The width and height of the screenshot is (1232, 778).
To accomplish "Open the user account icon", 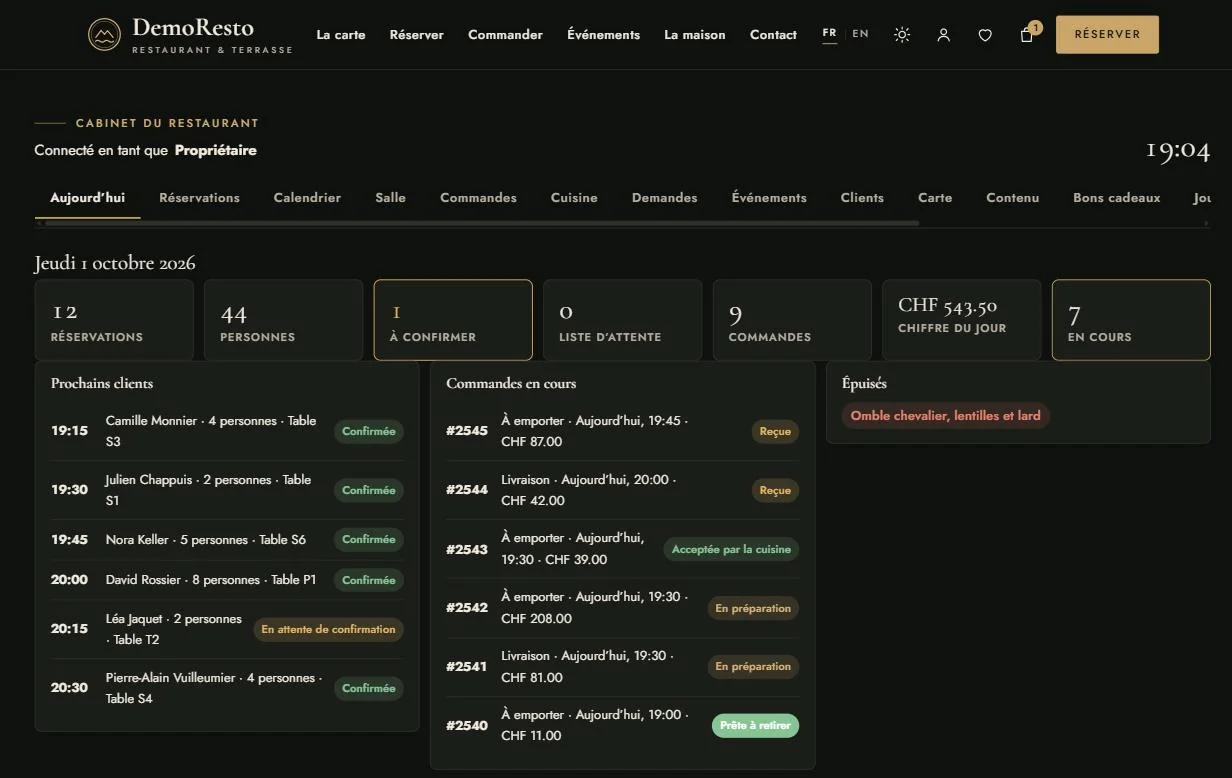I will point(943,35).
